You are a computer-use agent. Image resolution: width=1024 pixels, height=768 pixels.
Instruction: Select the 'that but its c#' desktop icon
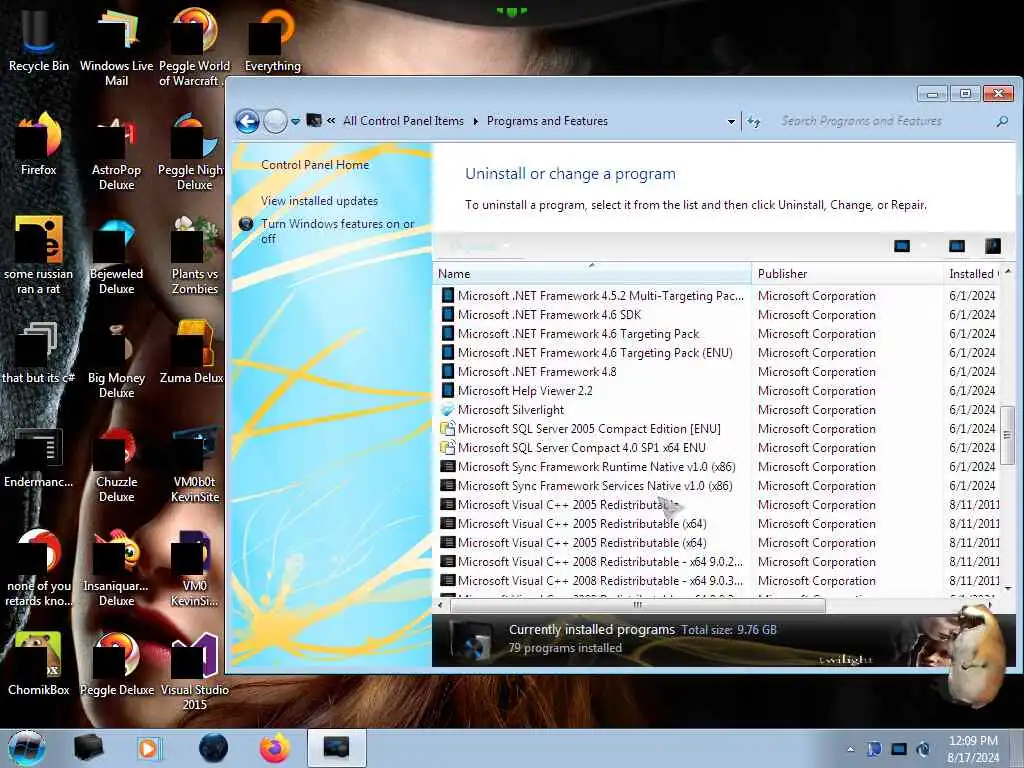point(38,353)
